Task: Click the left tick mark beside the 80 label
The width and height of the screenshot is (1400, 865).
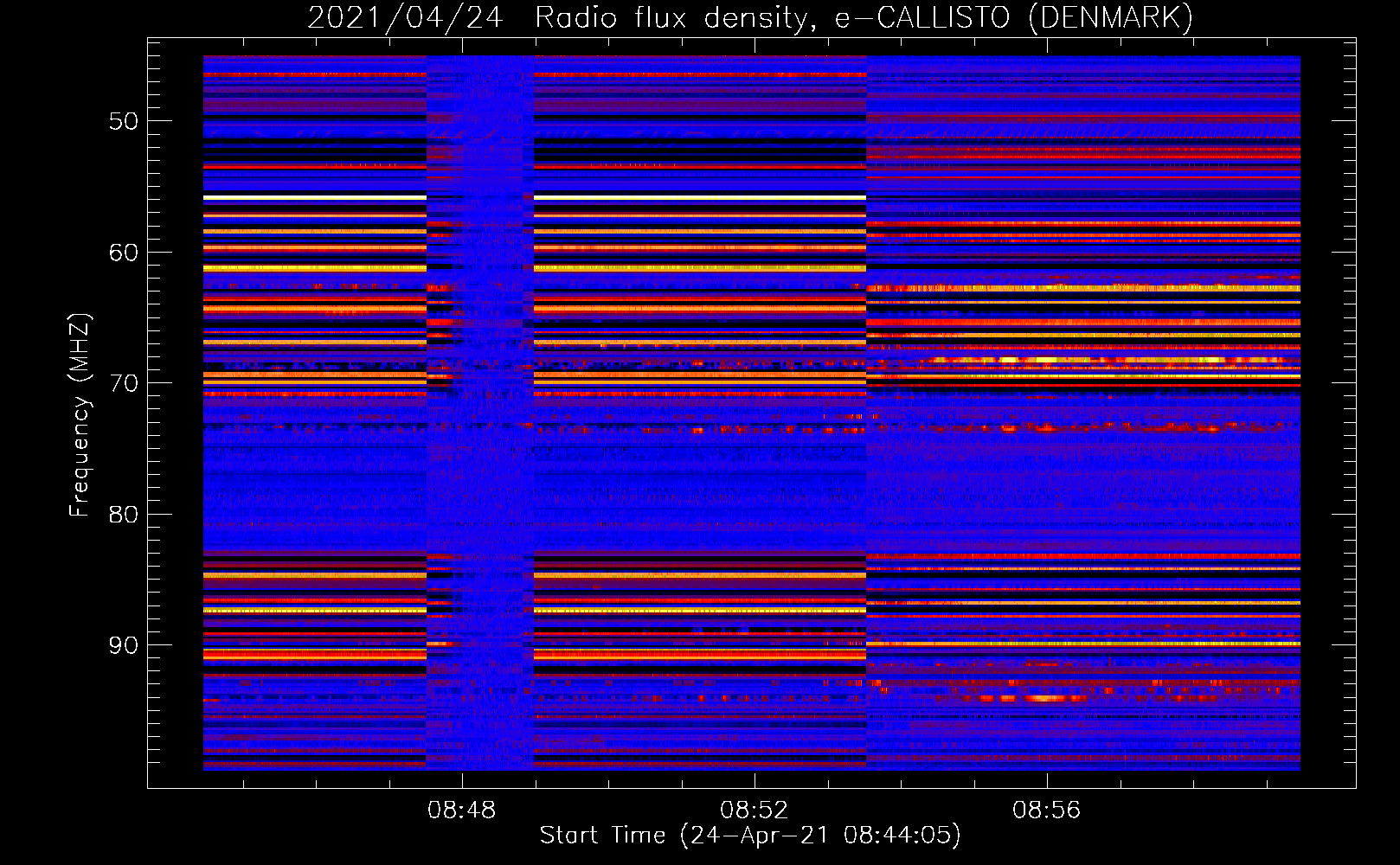Action: pos(156,514)
